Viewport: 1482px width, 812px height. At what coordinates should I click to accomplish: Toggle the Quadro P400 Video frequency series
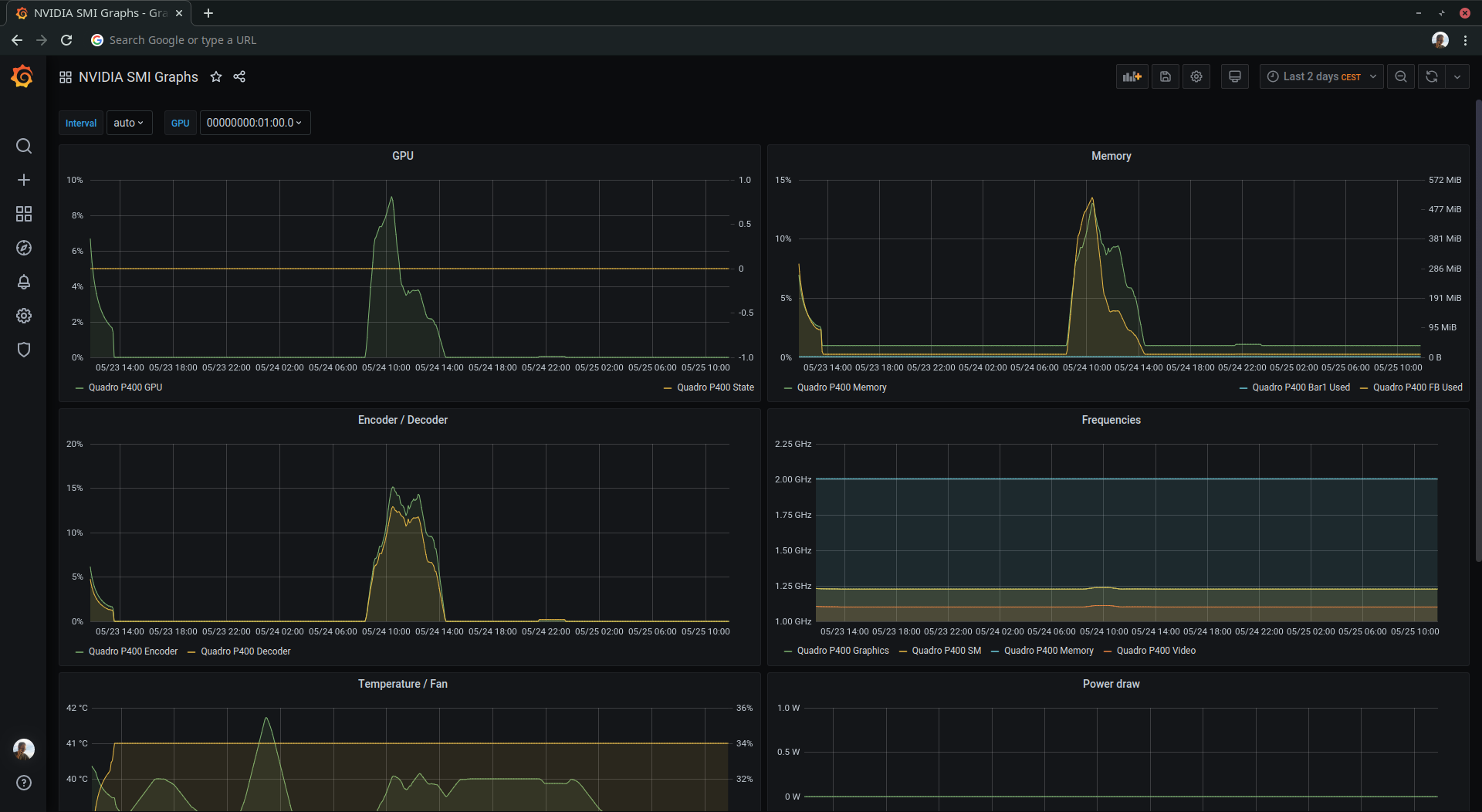[1155, 651]
